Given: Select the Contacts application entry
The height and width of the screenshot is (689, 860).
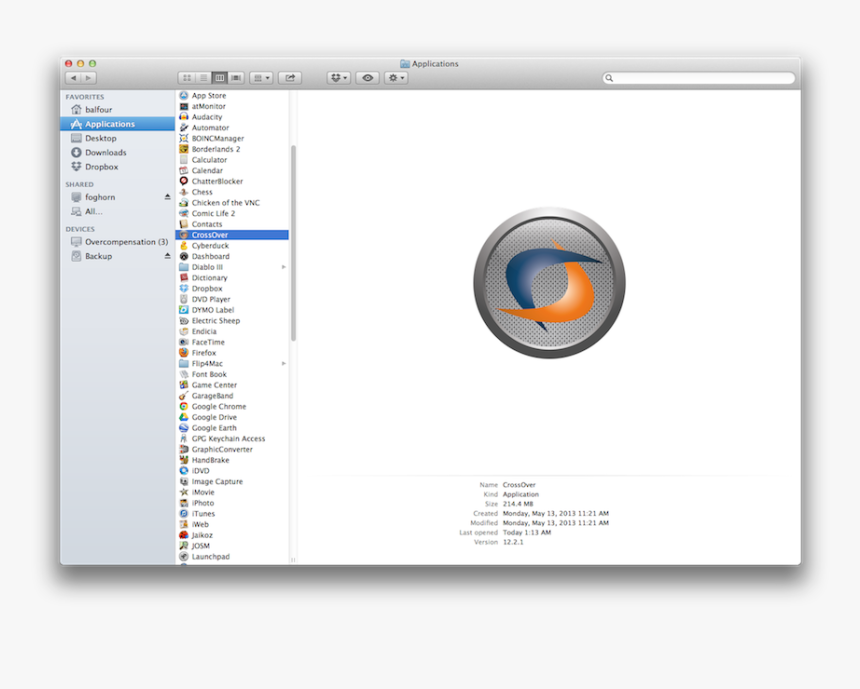Looking at the screenshot, I should (233, 224).
